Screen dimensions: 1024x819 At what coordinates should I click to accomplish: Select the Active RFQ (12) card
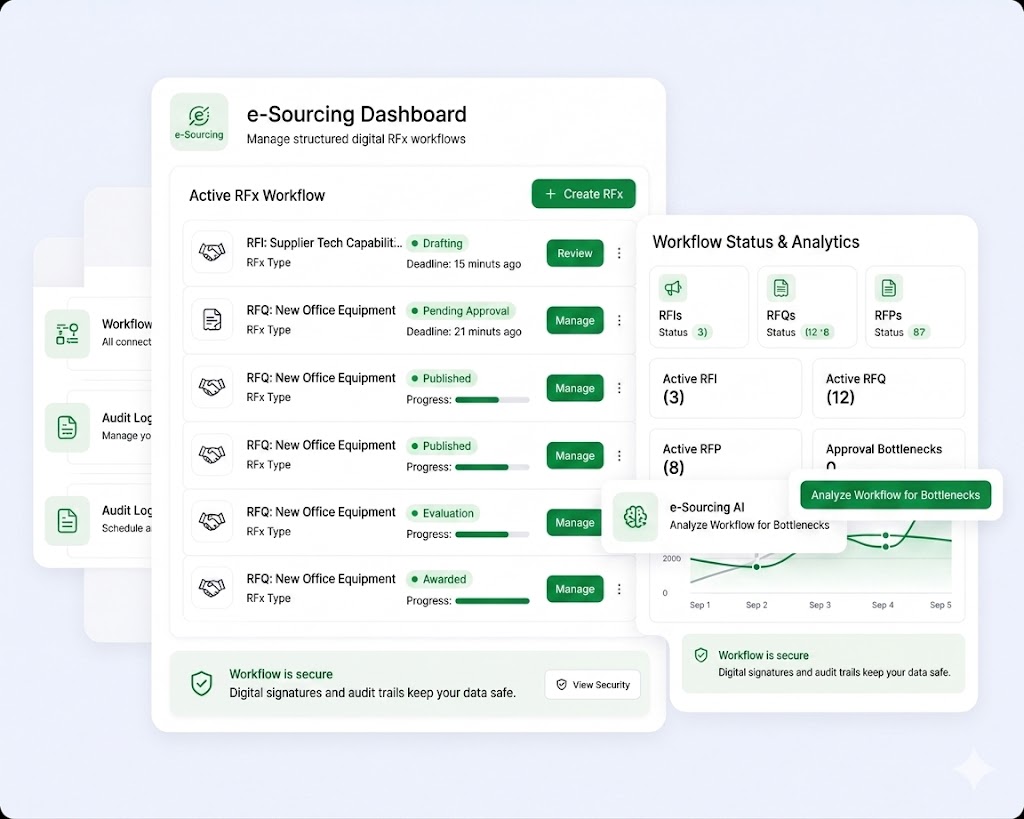(x=888, y=388)
